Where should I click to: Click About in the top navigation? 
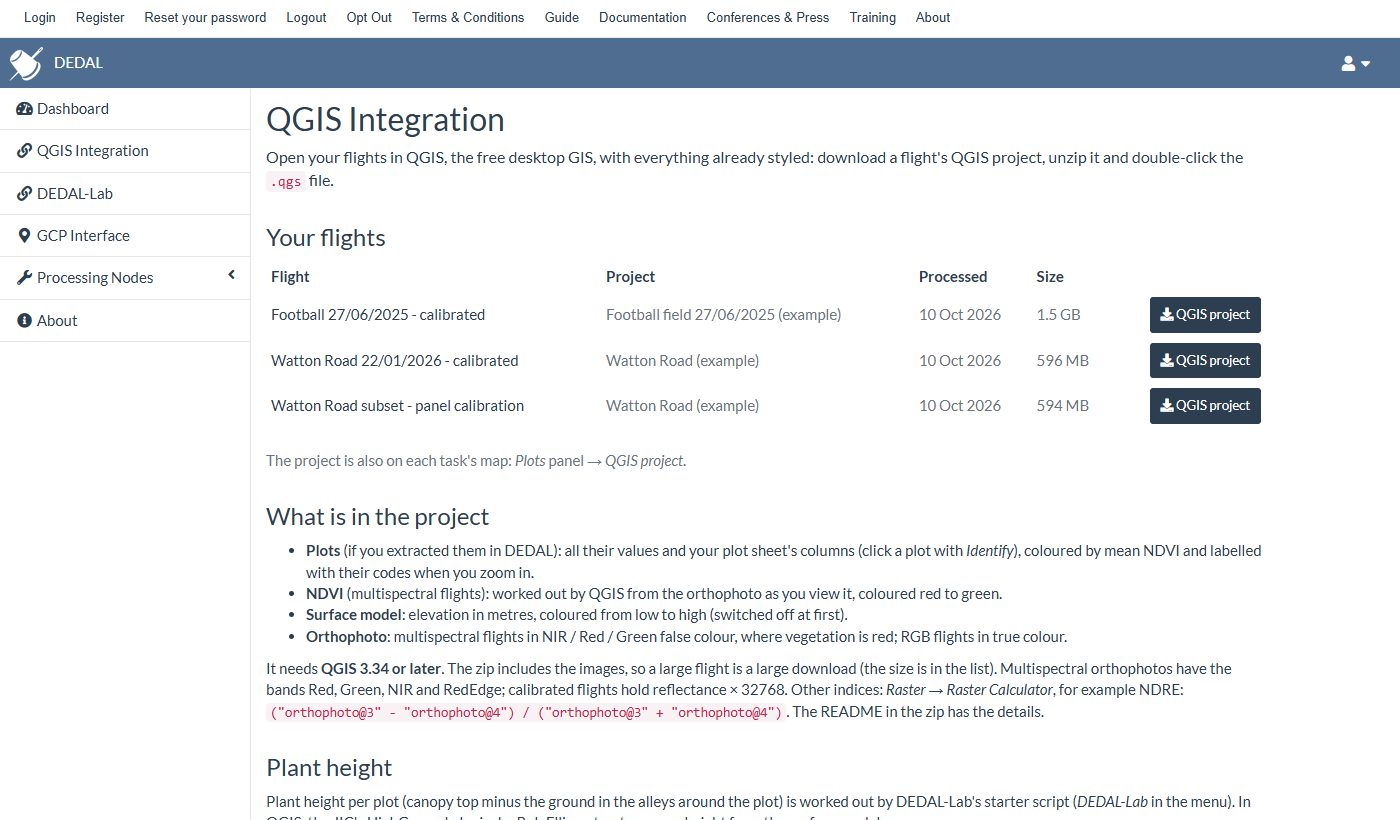pyautogui.click(x=933, y=17)
